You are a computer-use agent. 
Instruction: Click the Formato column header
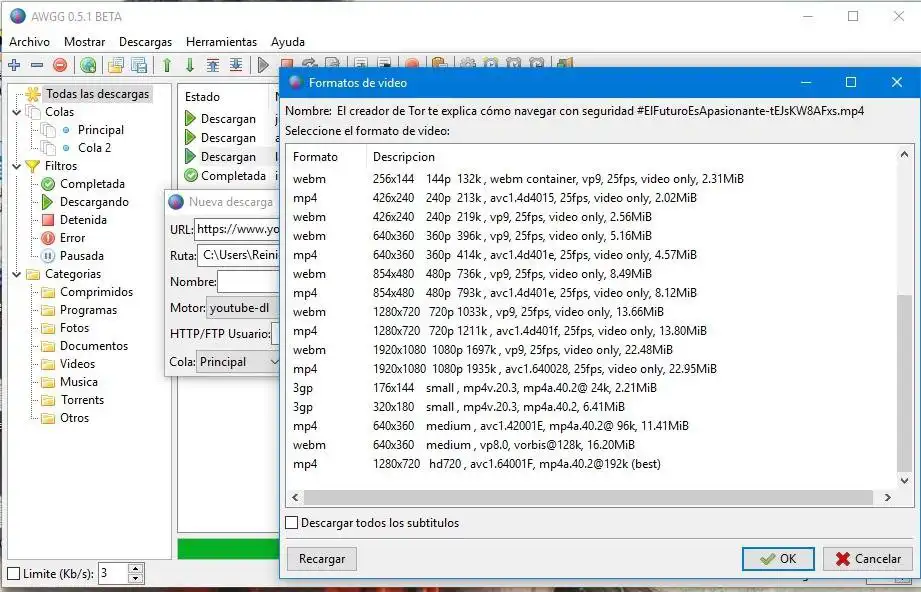click(326, 157)
